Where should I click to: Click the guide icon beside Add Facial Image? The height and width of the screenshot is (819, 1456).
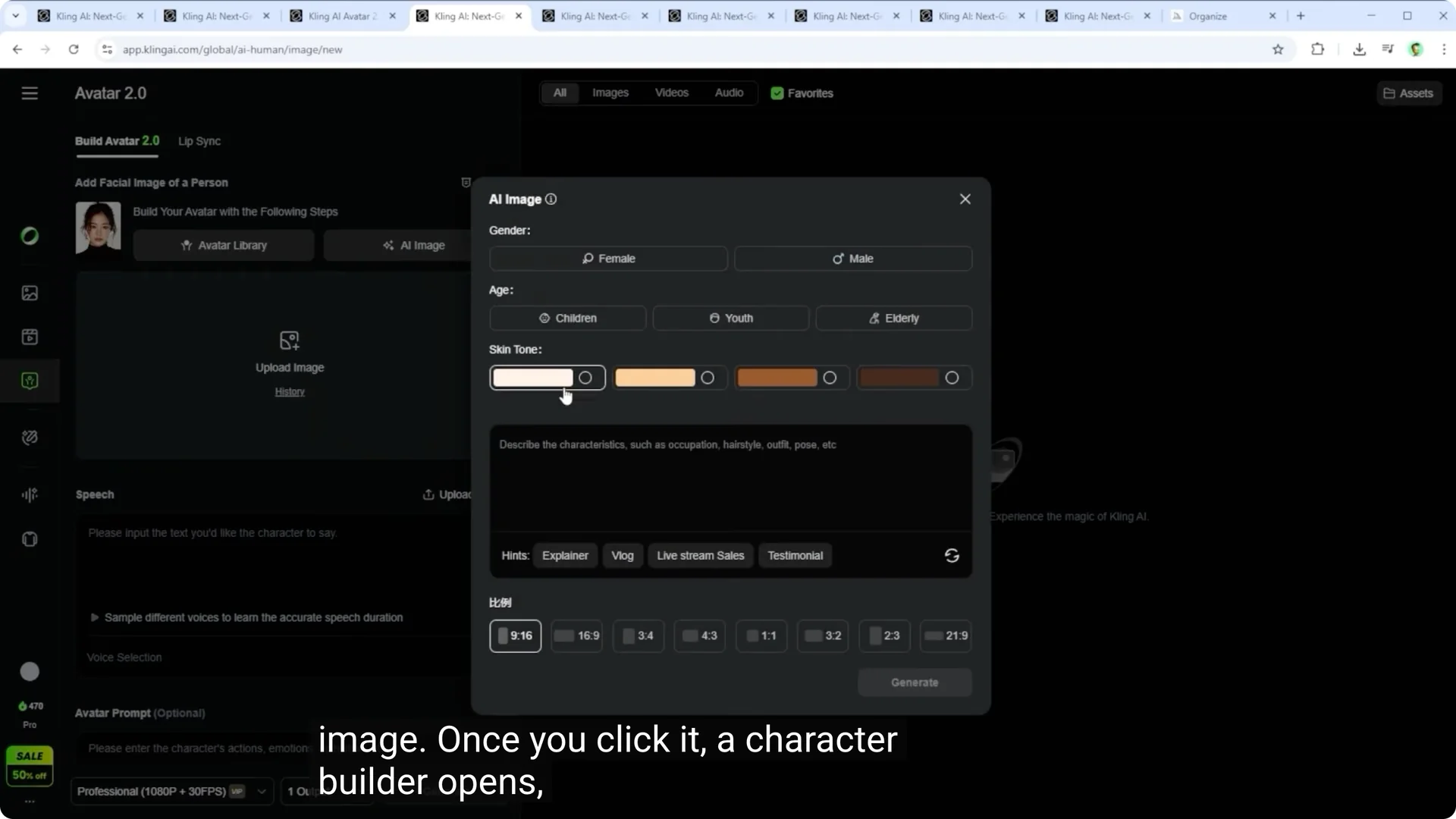466,182
